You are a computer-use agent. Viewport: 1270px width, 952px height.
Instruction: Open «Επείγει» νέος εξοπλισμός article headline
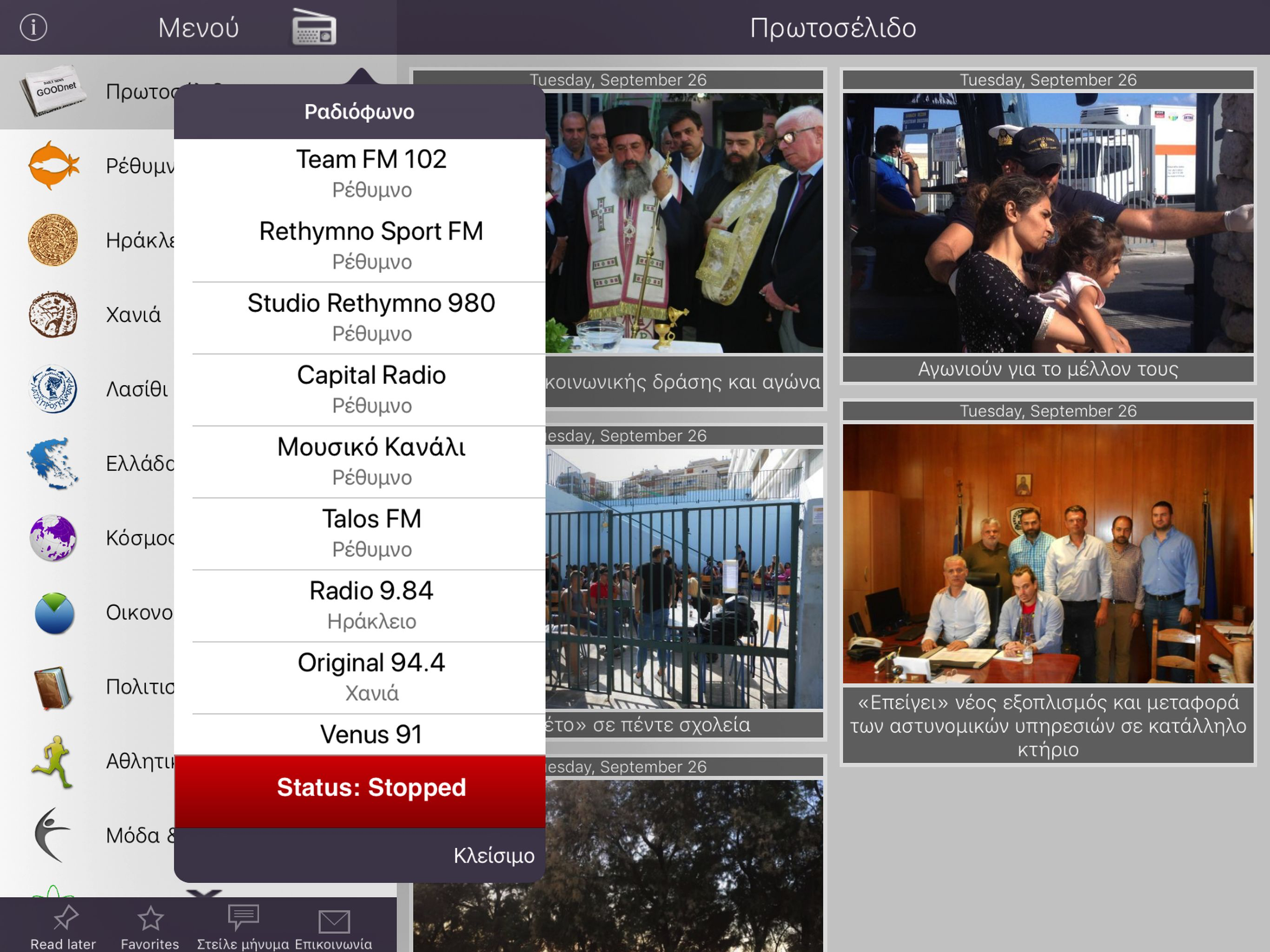point(1048,725)
